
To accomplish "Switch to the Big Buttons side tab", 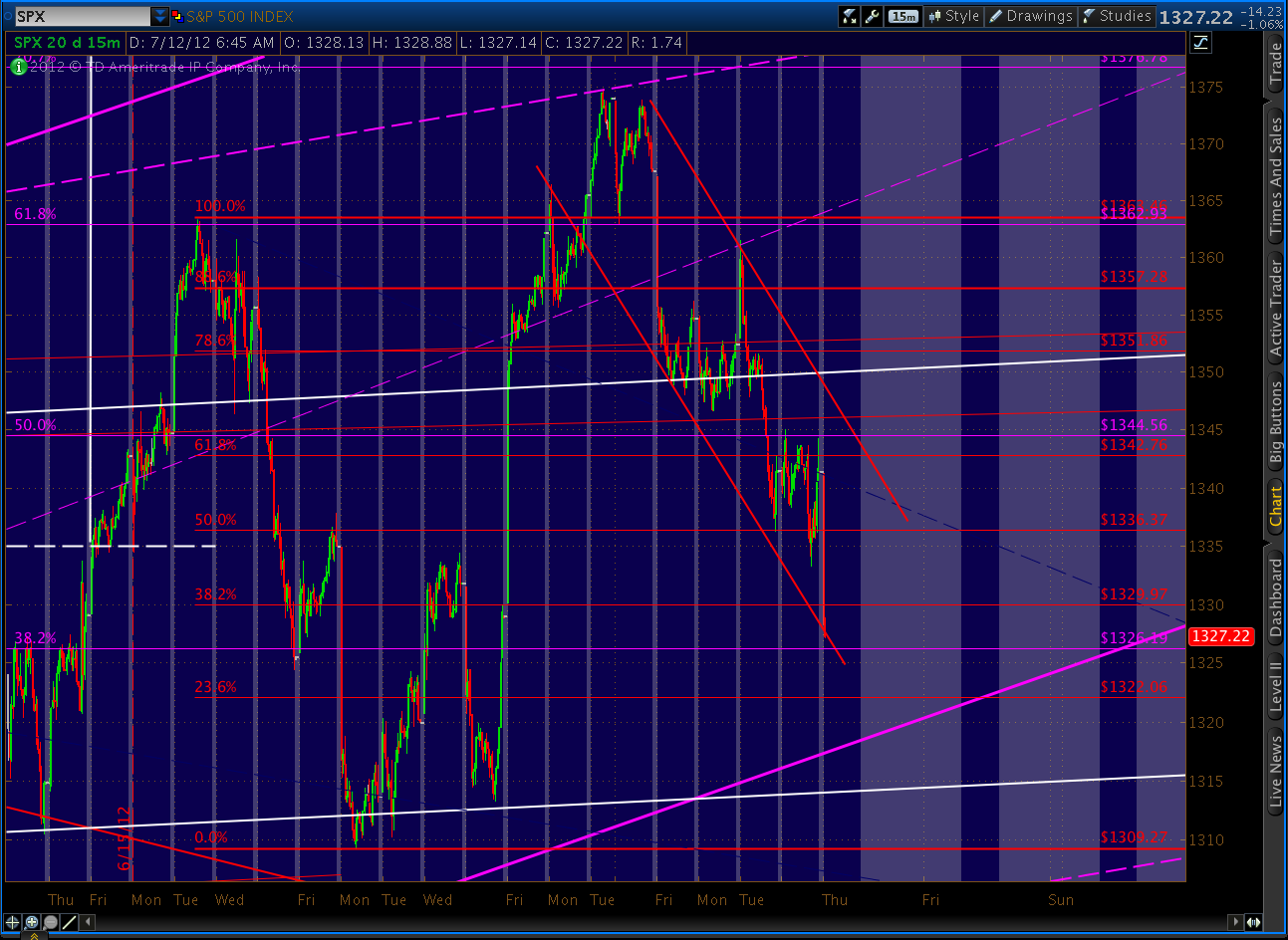I will (1275, 423).
